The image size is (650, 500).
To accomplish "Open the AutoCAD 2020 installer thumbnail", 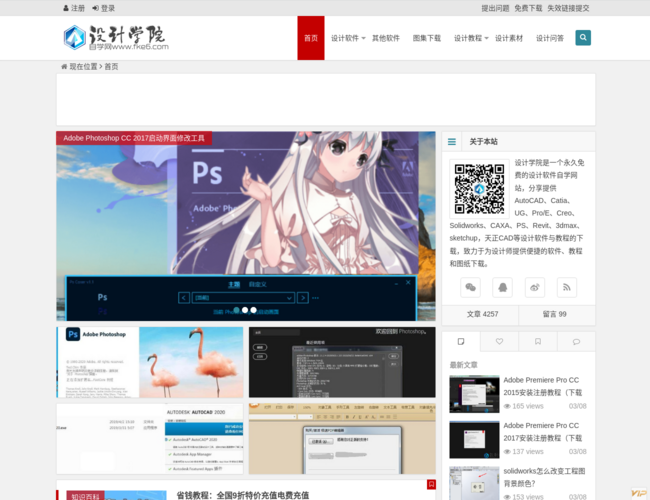I will (150, 439).
